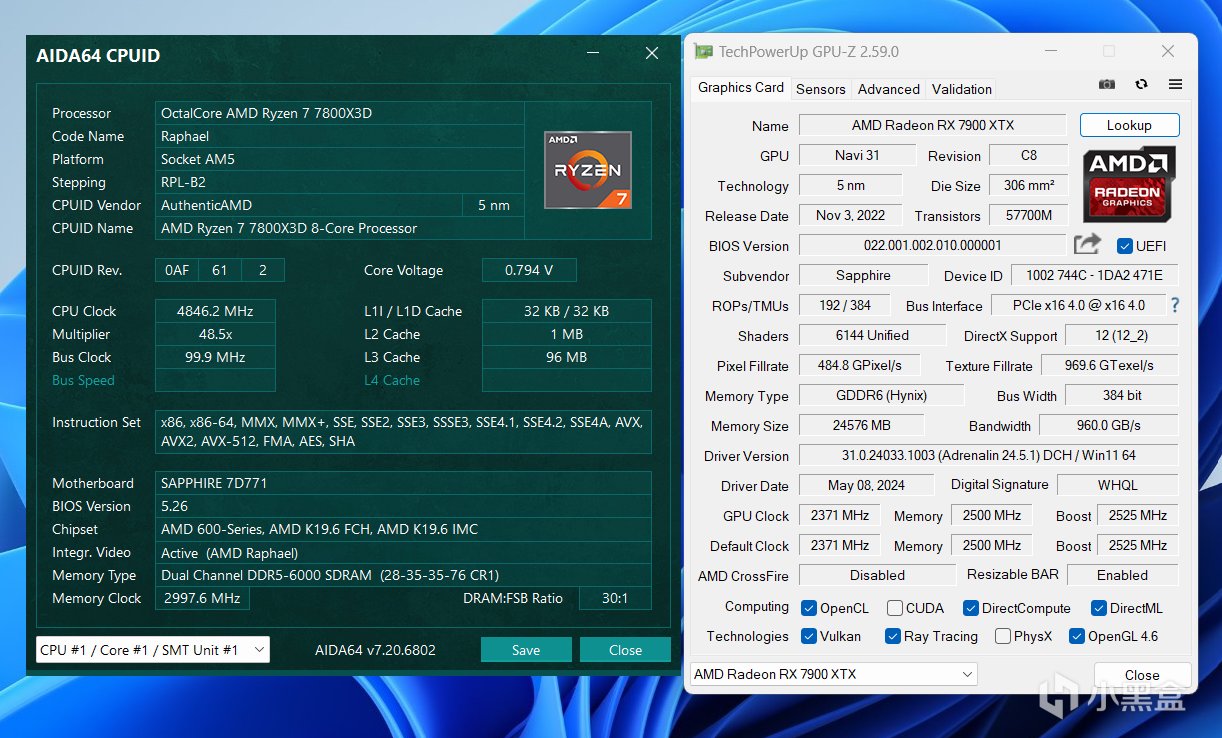Click the Memory Clock 2997.6 MHz value

[x=202, y=598]
